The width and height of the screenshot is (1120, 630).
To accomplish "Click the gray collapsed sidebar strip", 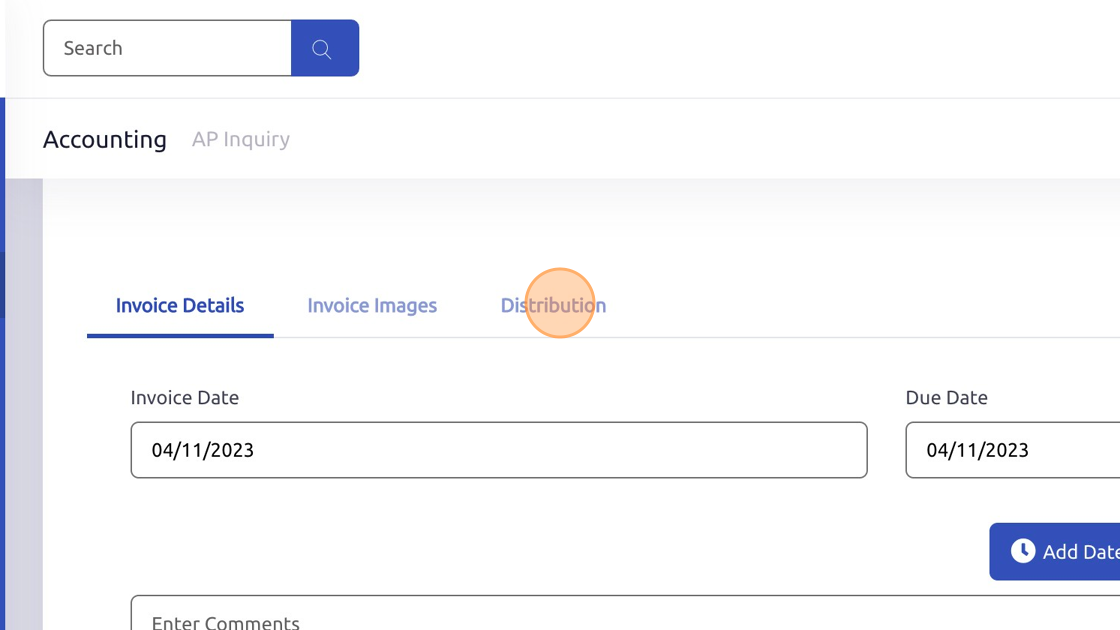I will tap(24, 404).
